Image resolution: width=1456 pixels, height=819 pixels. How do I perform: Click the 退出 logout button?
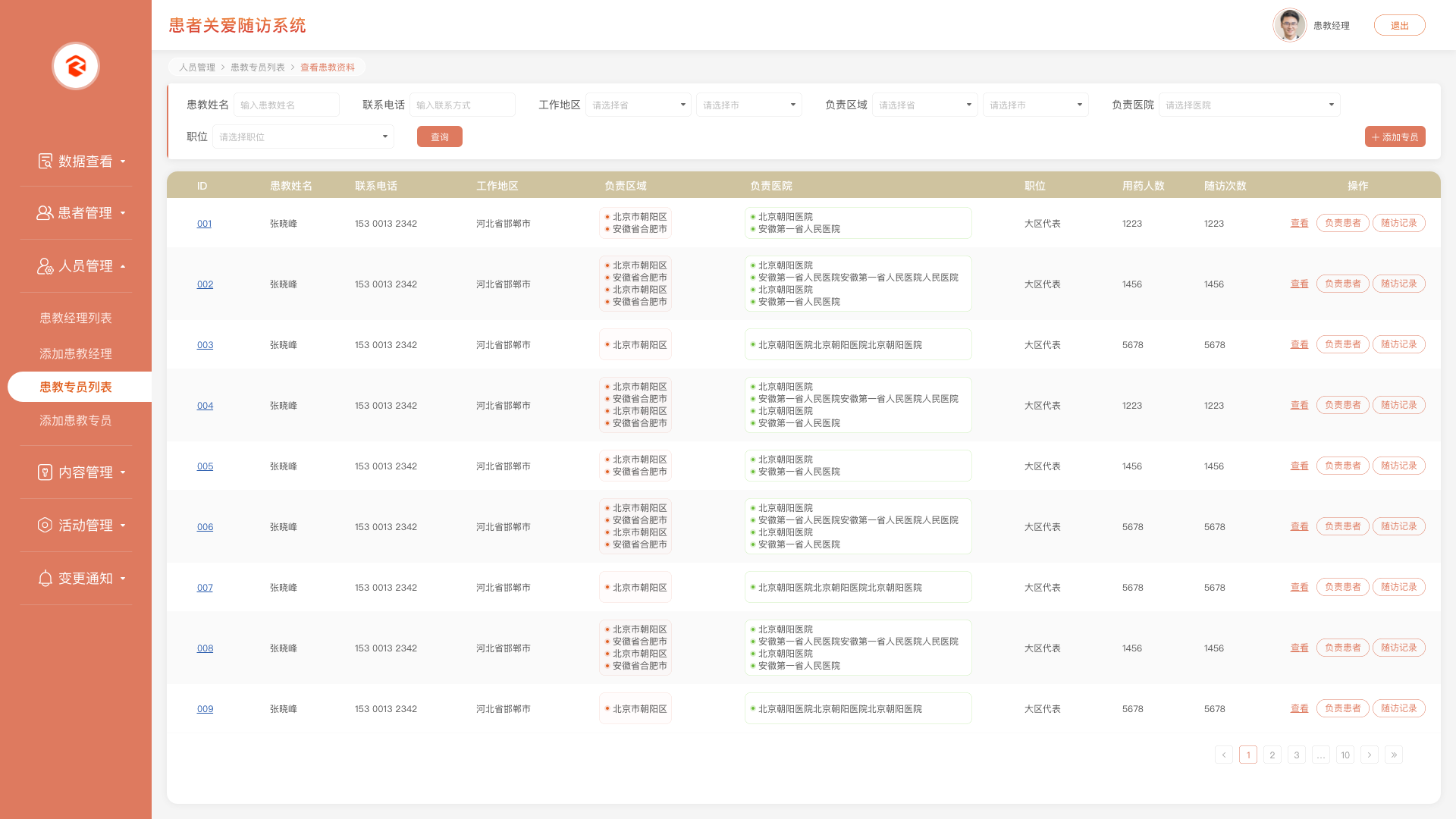[x=1400, y=25]
